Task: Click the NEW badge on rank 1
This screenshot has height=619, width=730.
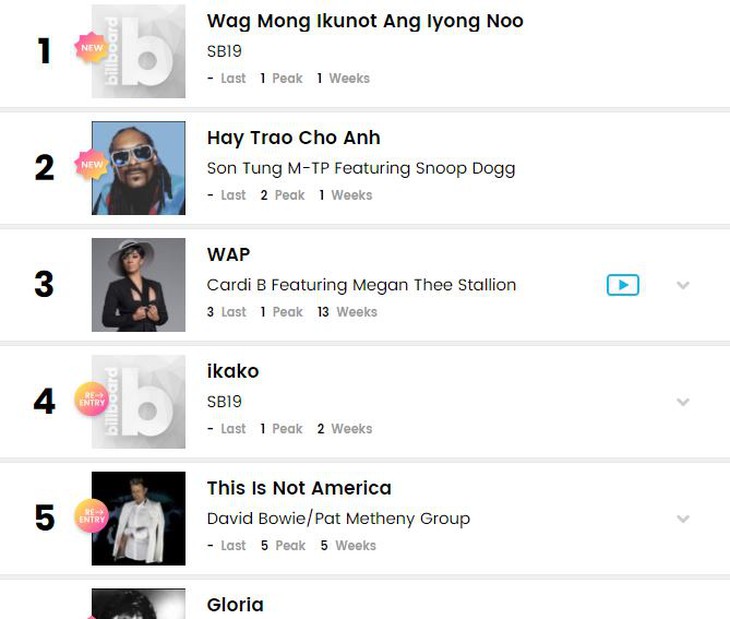Action: click(x=91, y=48)
